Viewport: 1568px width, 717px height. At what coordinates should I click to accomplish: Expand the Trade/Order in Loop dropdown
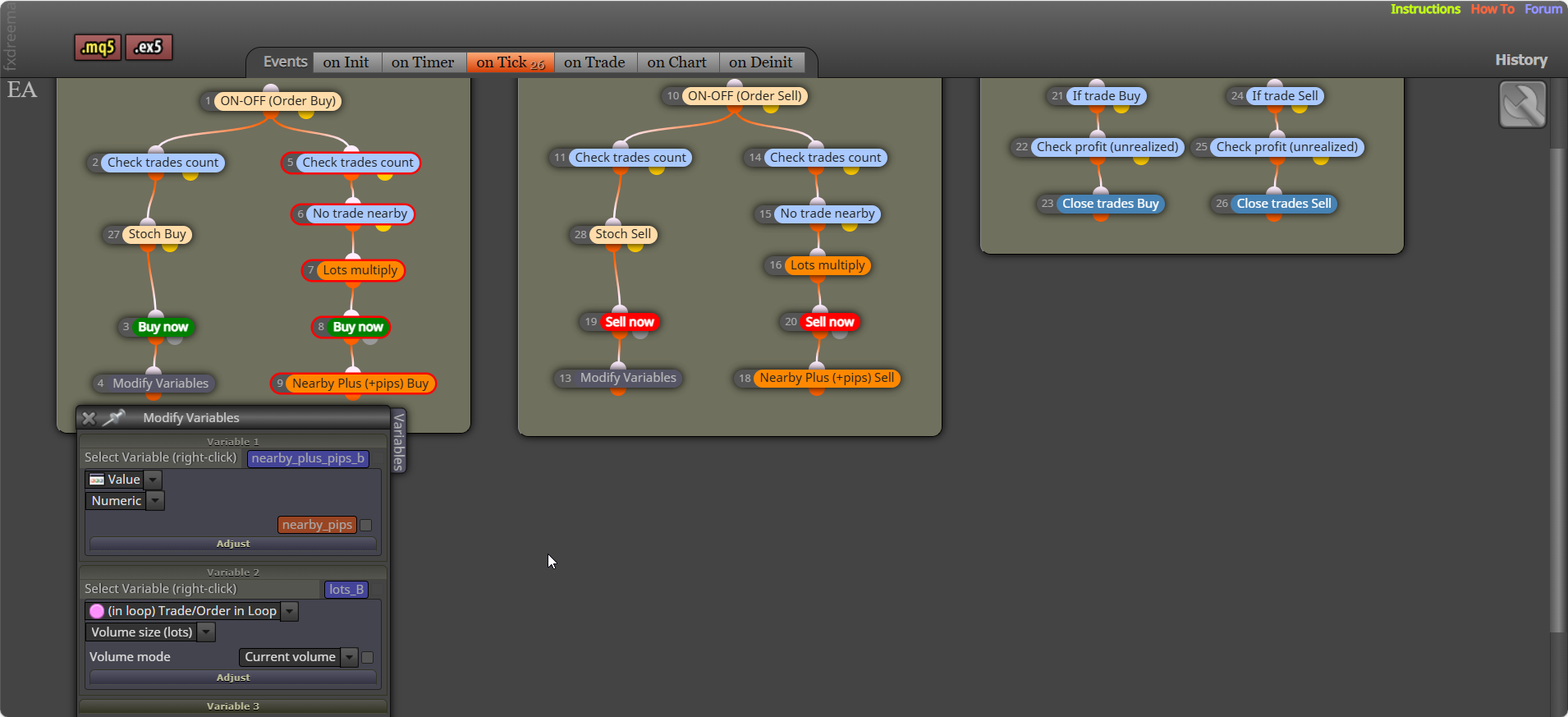[x=290, y=611]
